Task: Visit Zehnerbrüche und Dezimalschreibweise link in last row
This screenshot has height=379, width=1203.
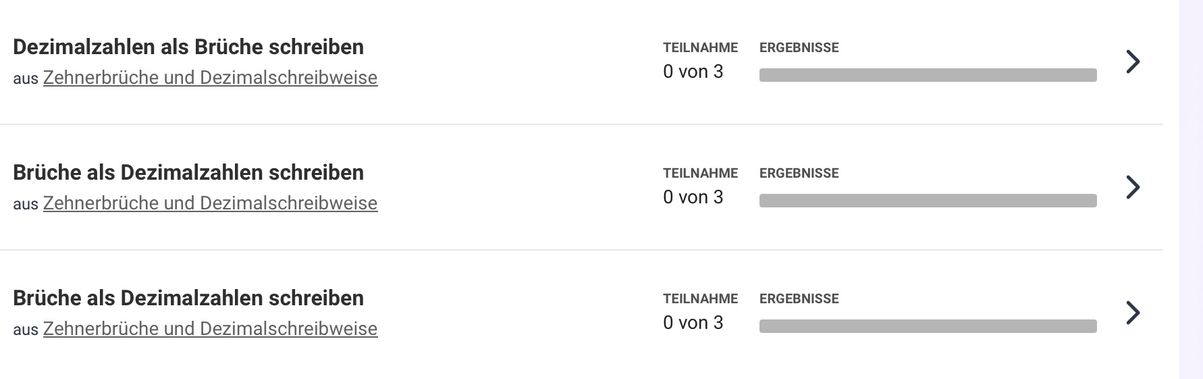Action: 210,329
